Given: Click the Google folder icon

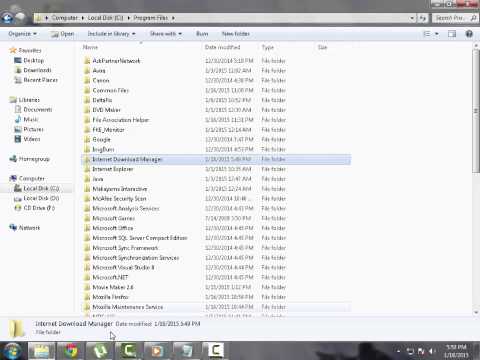Looking at the screenshot, I should tap(87, 139).
